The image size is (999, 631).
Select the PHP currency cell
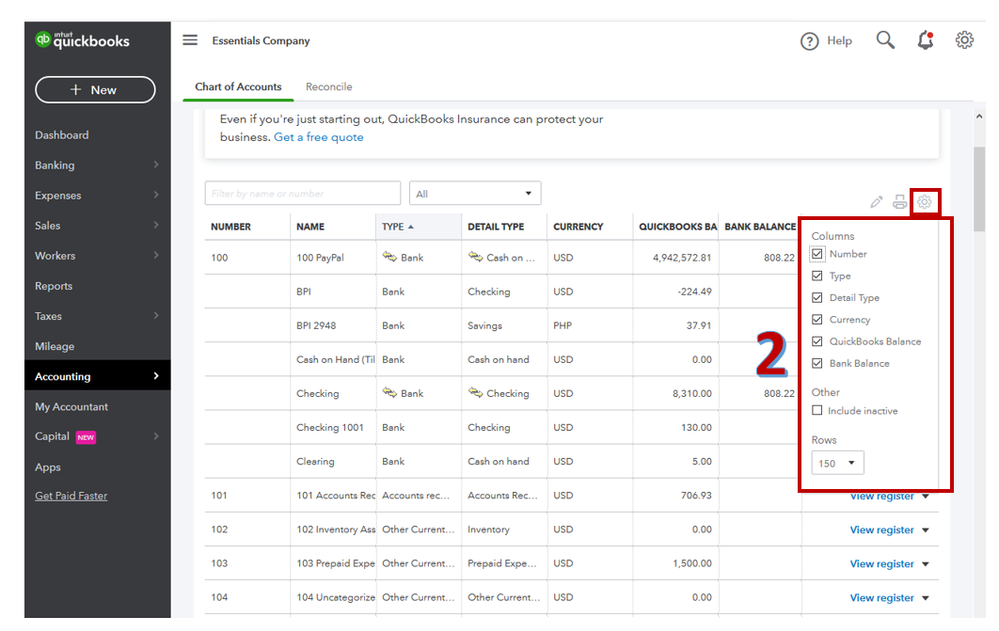pos(563,325)
